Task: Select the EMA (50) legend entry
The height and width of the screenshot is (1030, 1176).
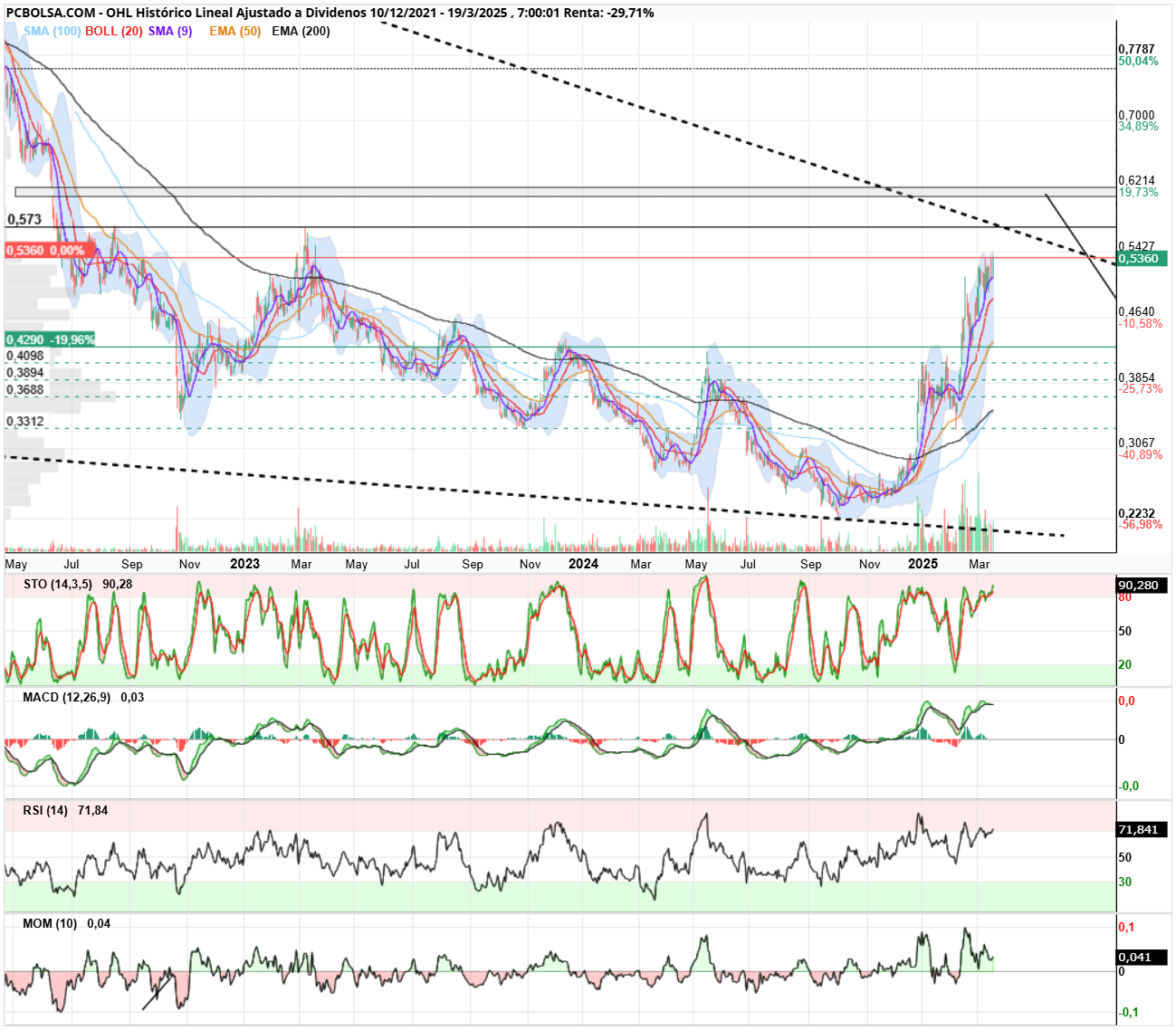Action: tap(234, 31)
